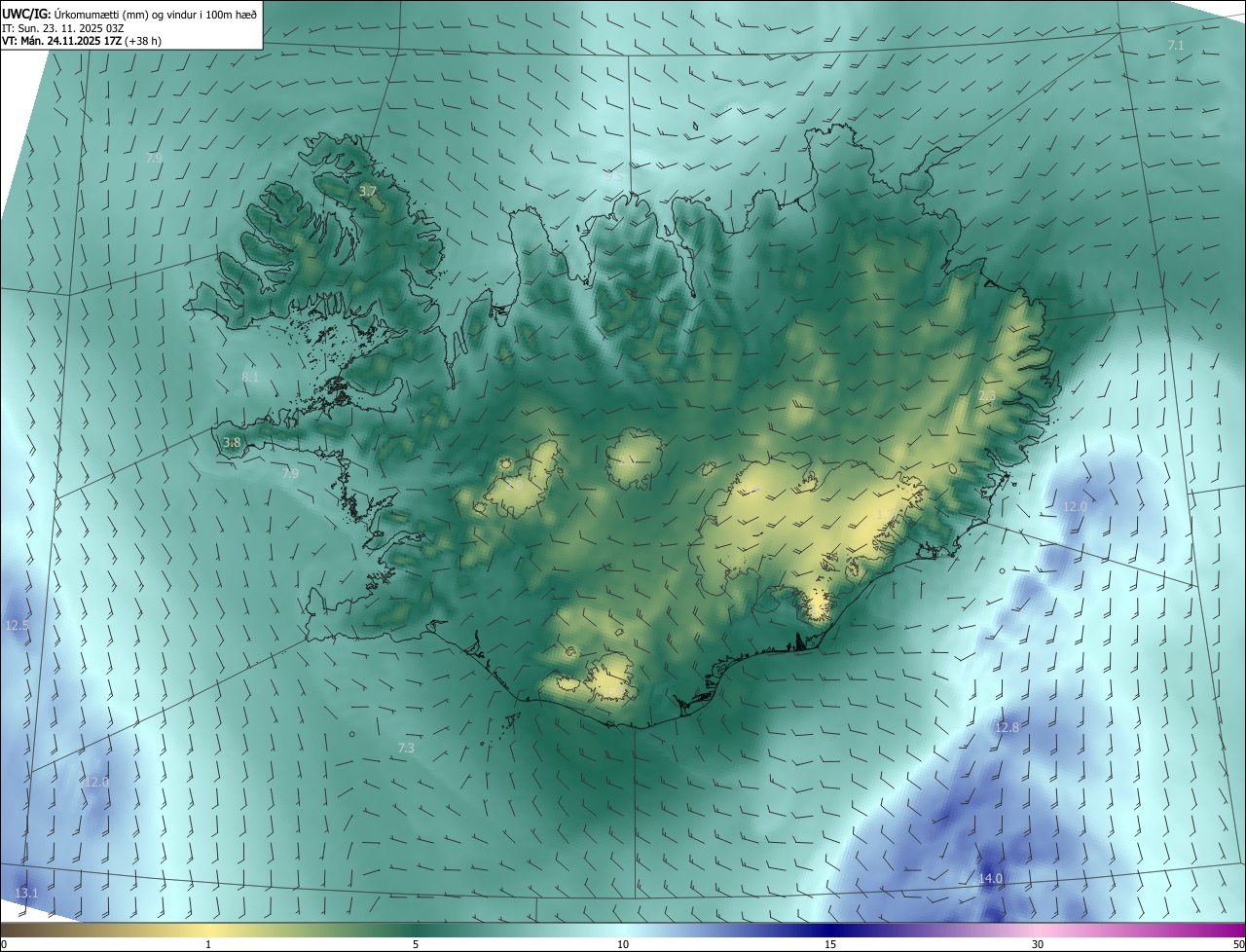Click the 9.5 value off the north coast

click(613, 177)
